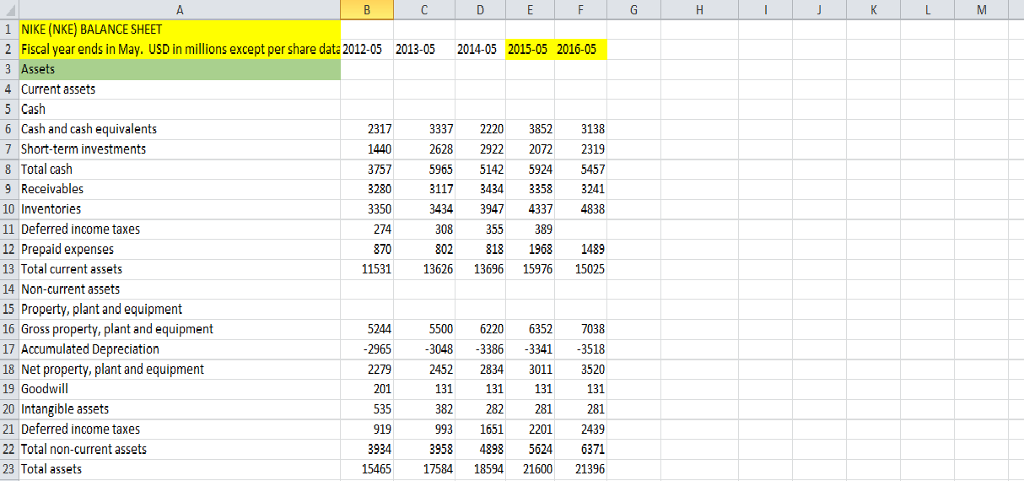Viewport: 1024px width, 481px height.
Task: Click non-current deferred taxes value 2439
Action: (x=581, y=429)
